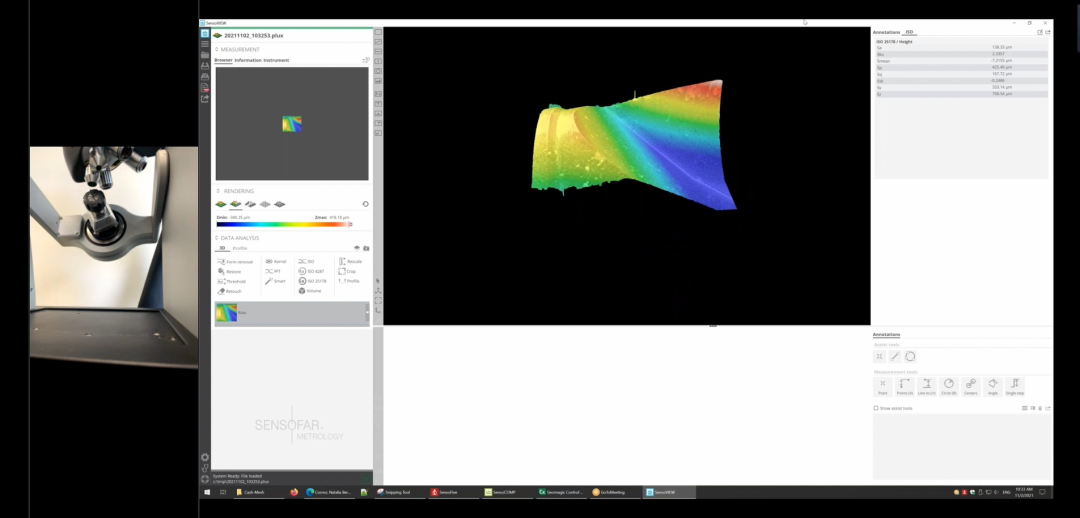Click the topography thumbnail in browser

click(x=292, y=124)
